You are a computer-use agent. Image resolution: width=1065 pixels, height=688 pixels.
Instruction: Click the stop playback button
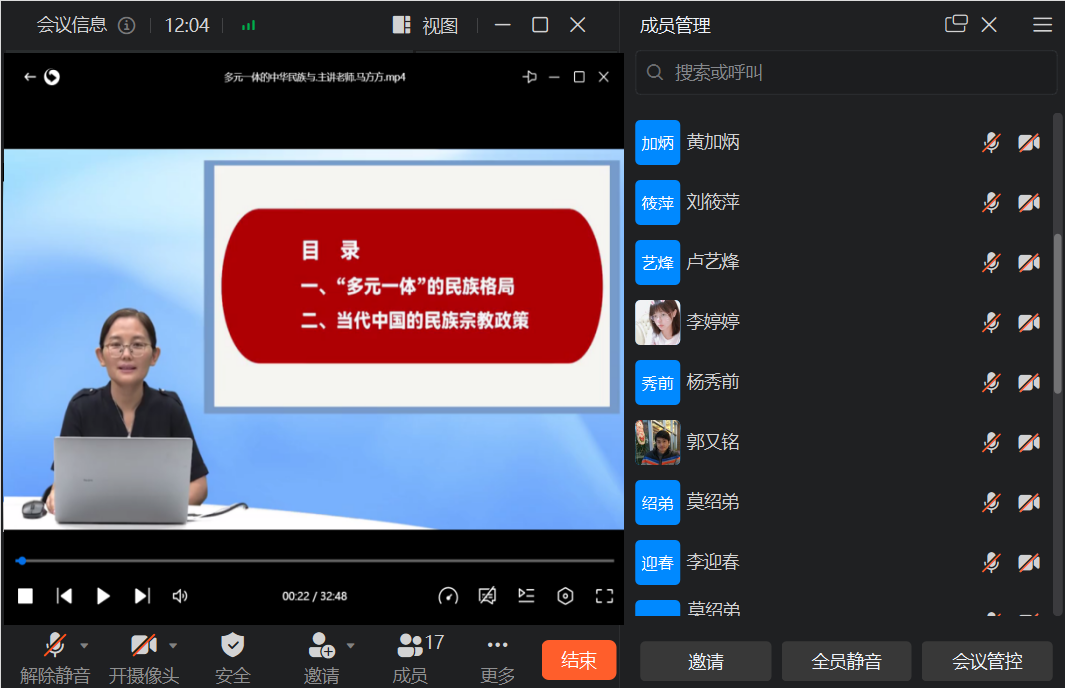(26, 596)
